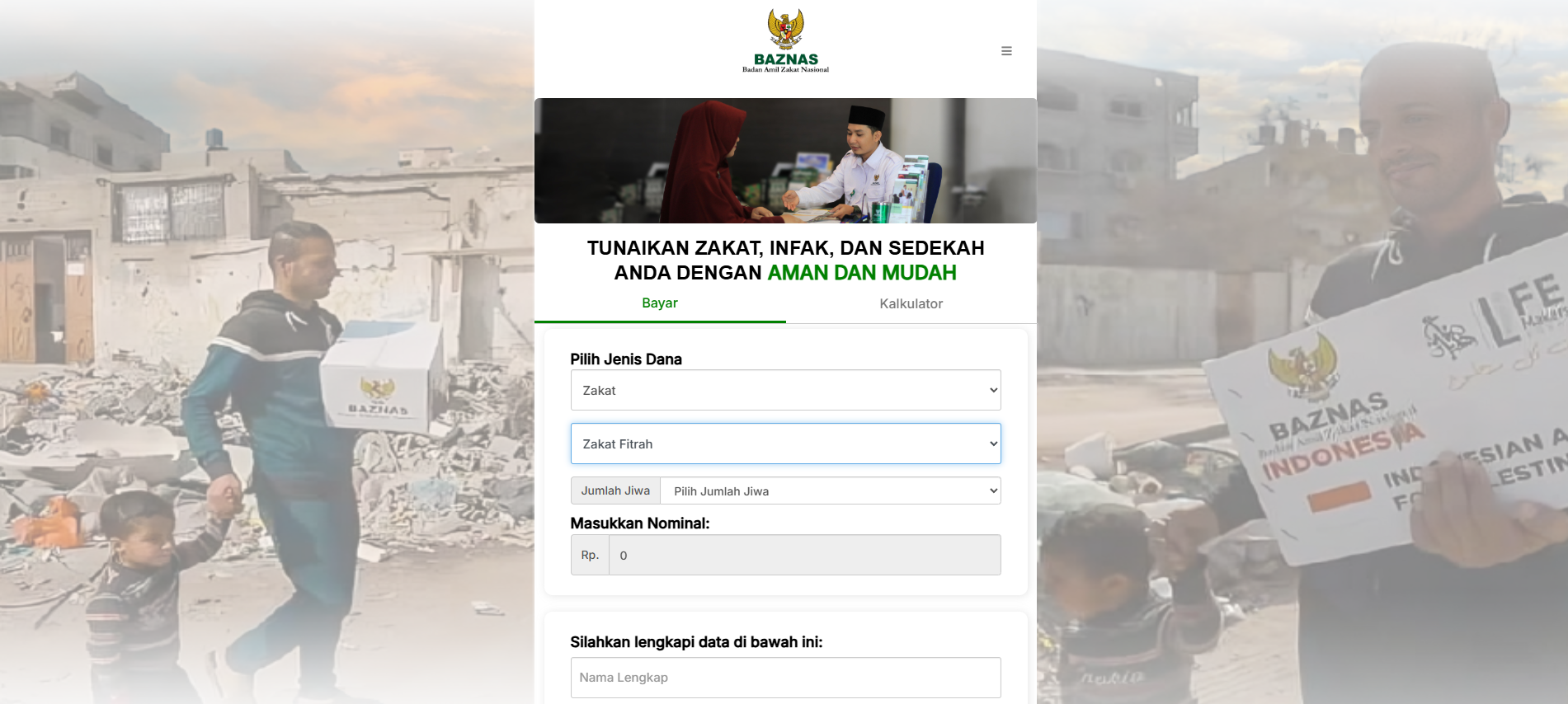Click the Rp. currency prefix
The width and height of the screenshot is (1568, 704).
click(x=590, y=556)
